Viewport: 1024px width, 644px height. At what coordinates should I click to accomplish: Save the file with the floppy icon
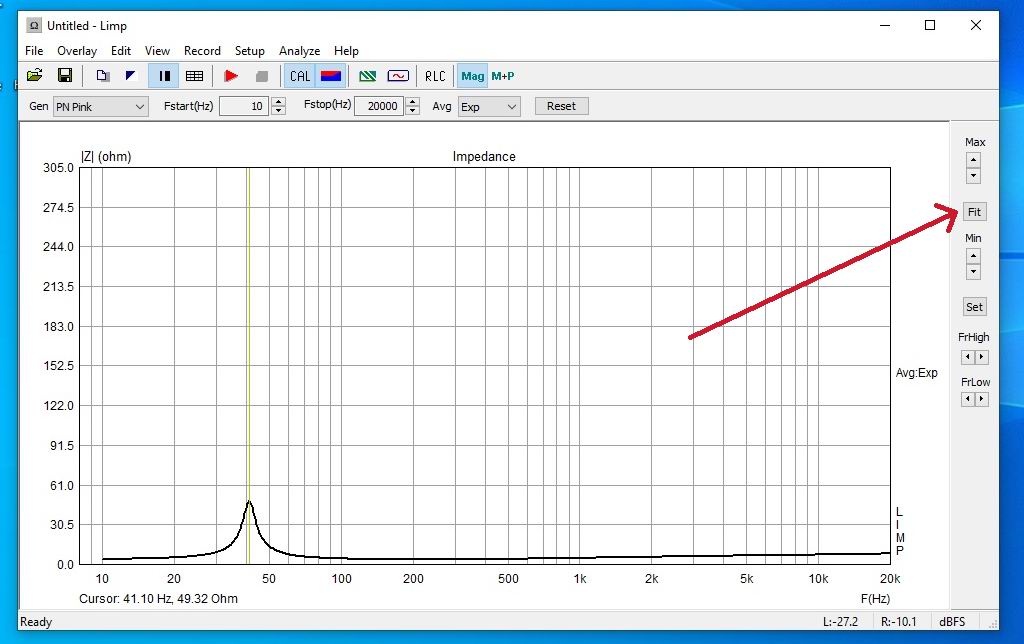[65, 76]
